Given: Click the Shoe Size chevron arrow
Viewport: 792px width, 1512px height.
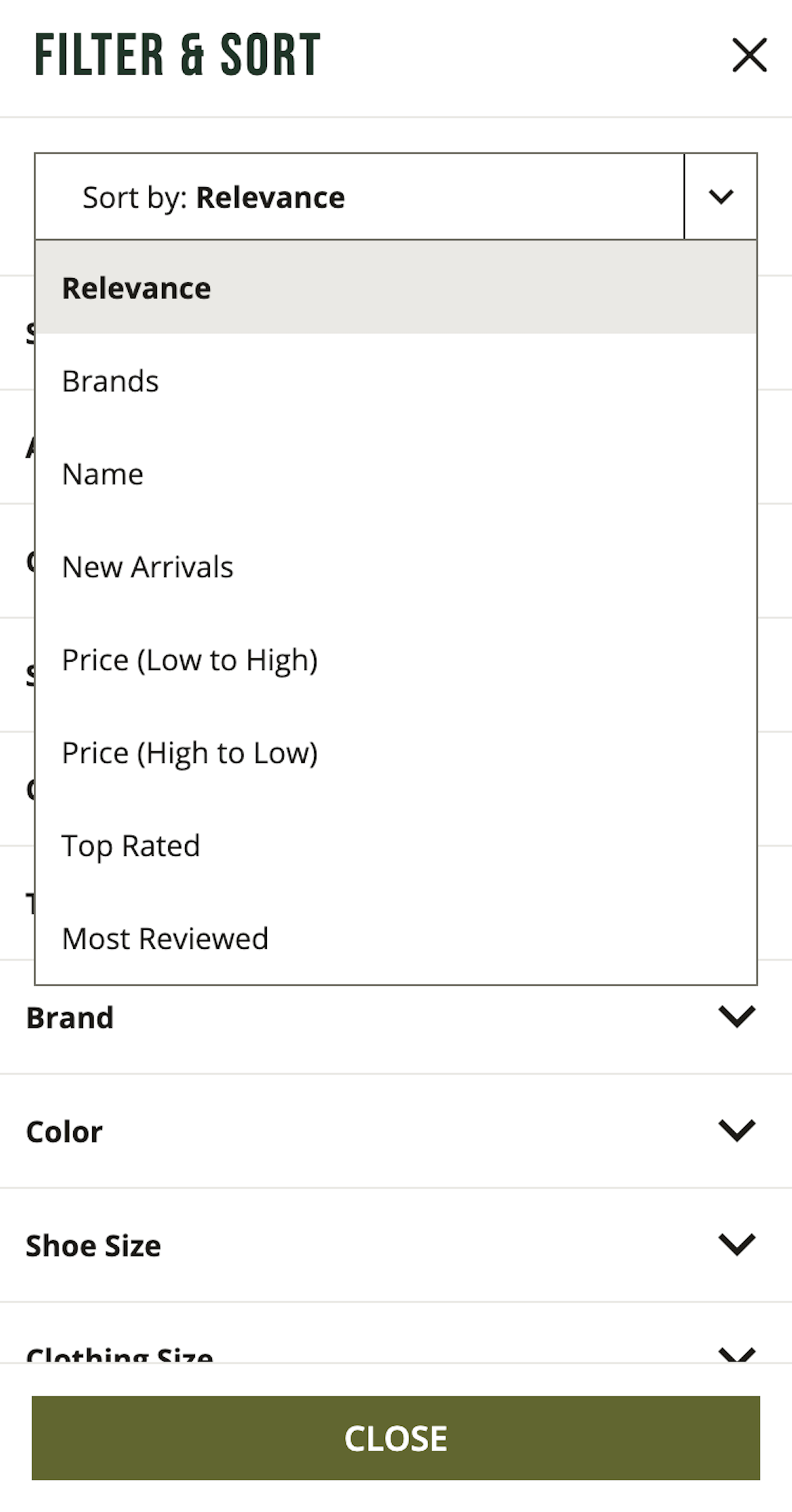Looking at the screenshot, I should pos(736,1245).
